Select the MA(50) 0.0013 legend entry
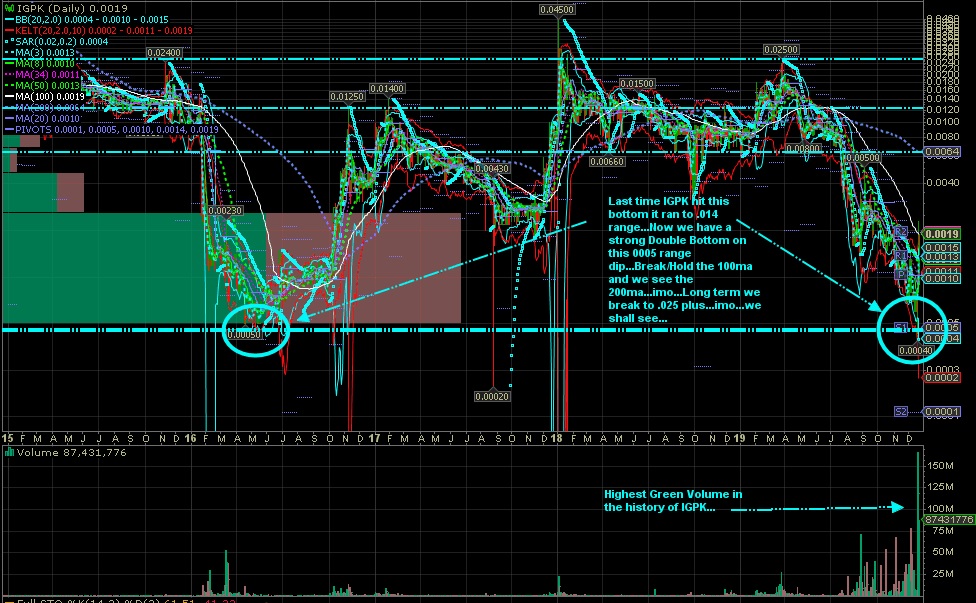Image resolution: width=976 pixels, height=603 pixels. point(42,85)
